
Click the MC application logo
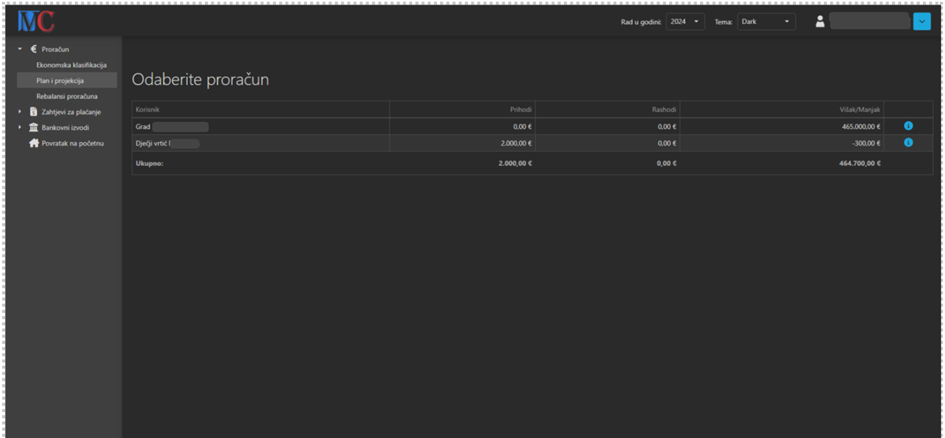36,21
